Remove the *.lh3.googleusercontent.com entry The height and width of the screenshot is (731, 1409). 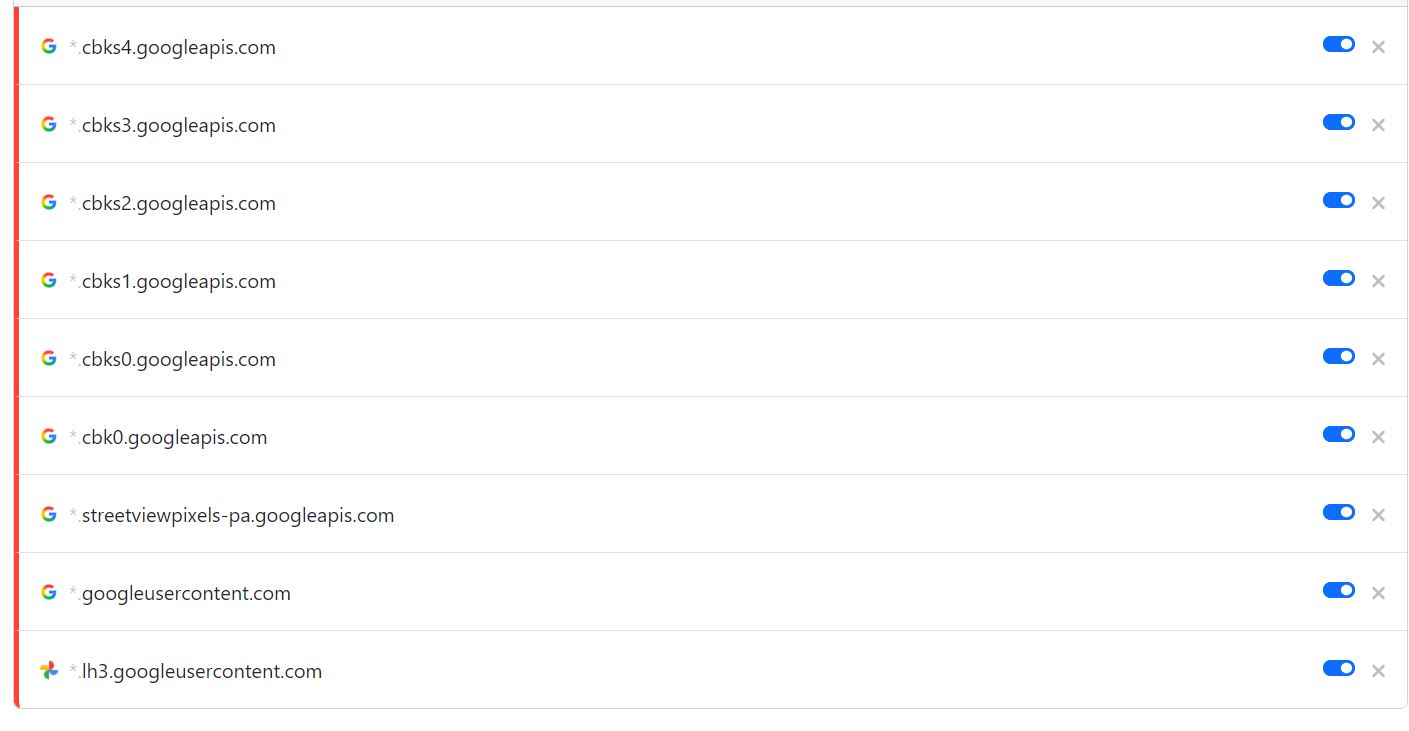click(1378, 671)
